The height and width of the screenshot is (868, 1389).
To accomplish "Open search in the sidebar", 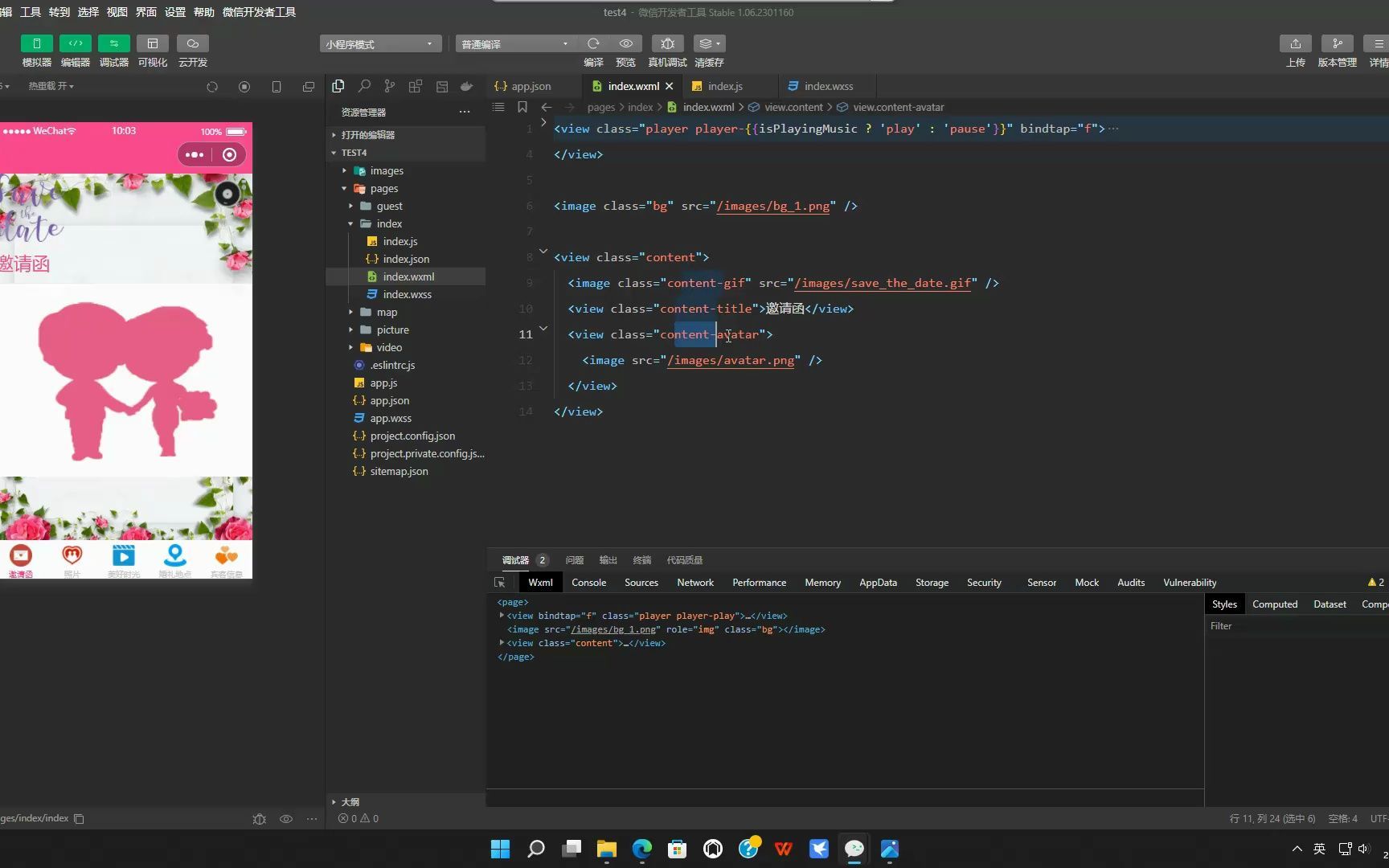I will tap(364, 86).
